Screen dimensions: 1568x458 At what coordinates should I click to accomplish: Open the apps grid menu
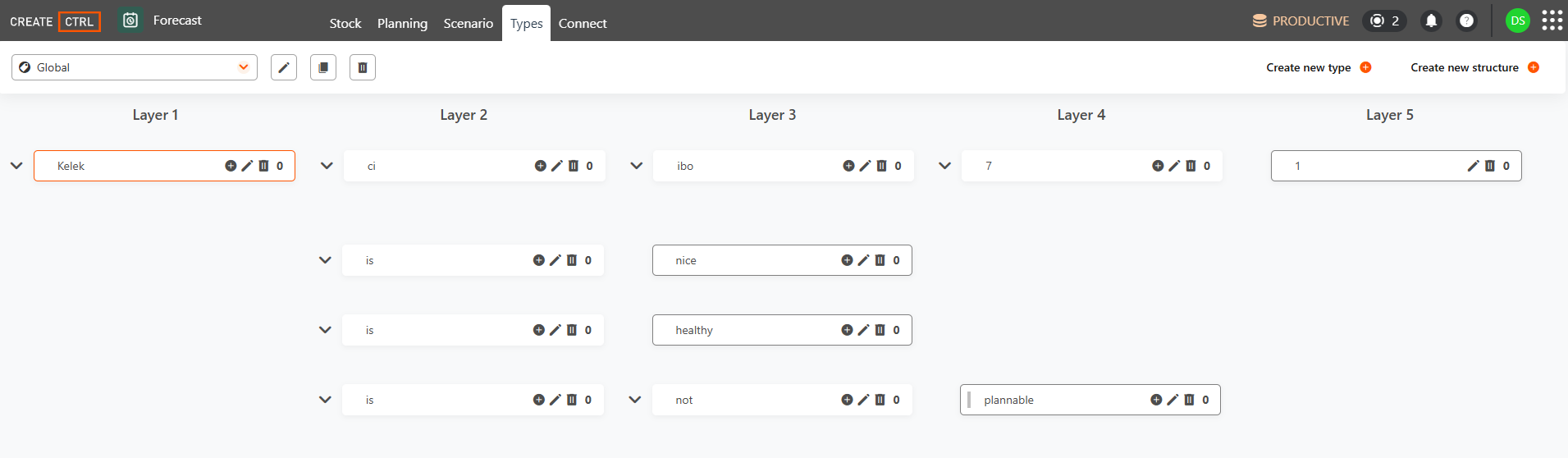coord(1552,21)
